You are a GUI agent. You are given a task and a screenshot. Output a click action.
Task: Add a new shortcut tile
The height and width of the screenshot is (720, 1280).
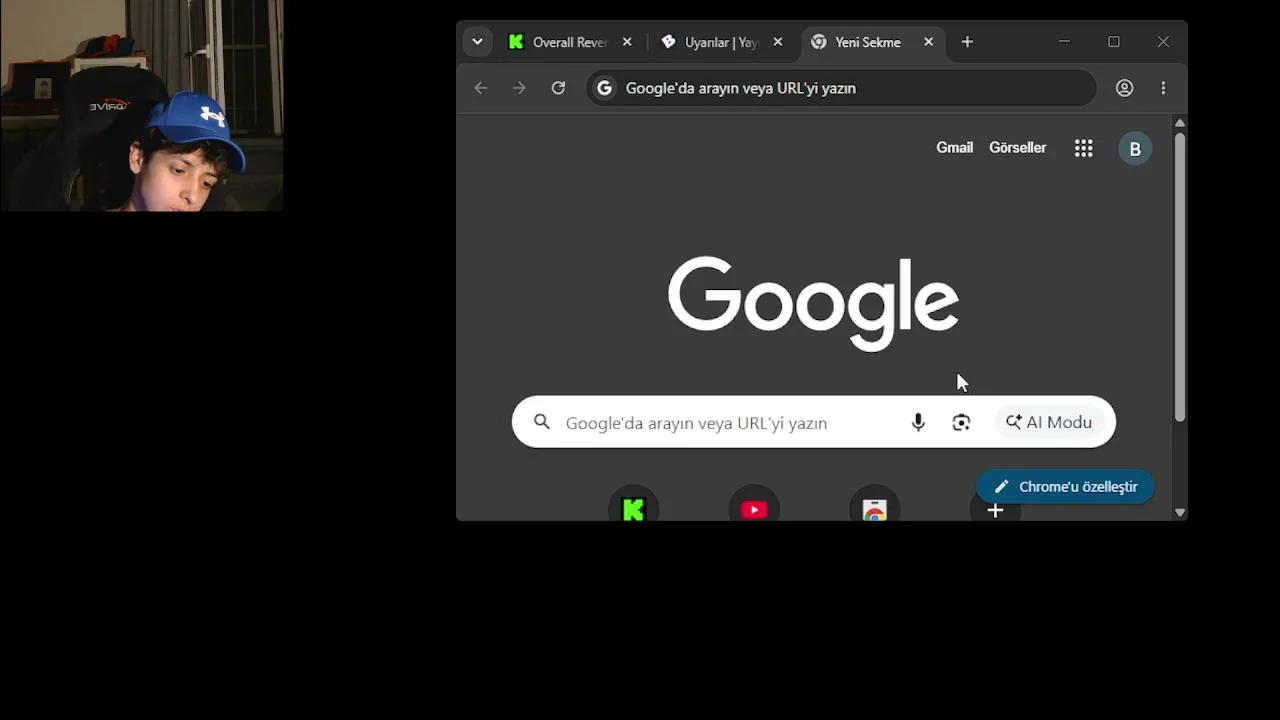click(995, 510)
